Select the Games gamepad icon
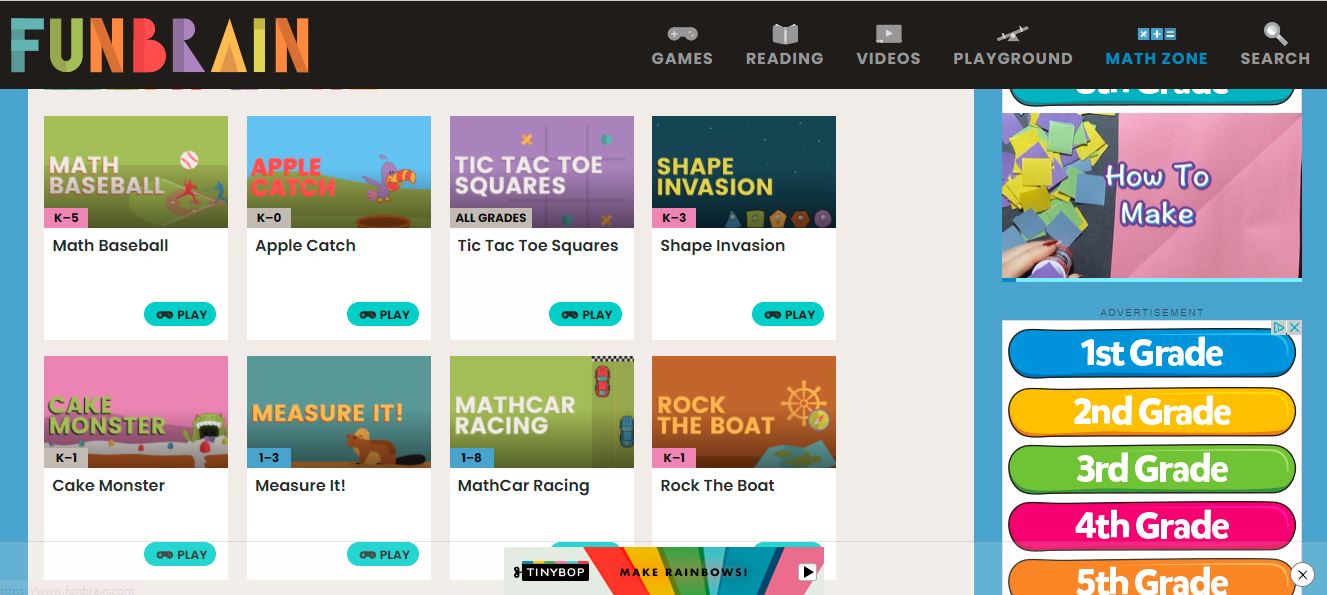The height and width of the screenshot is (595, 1327). click(681, 32)
